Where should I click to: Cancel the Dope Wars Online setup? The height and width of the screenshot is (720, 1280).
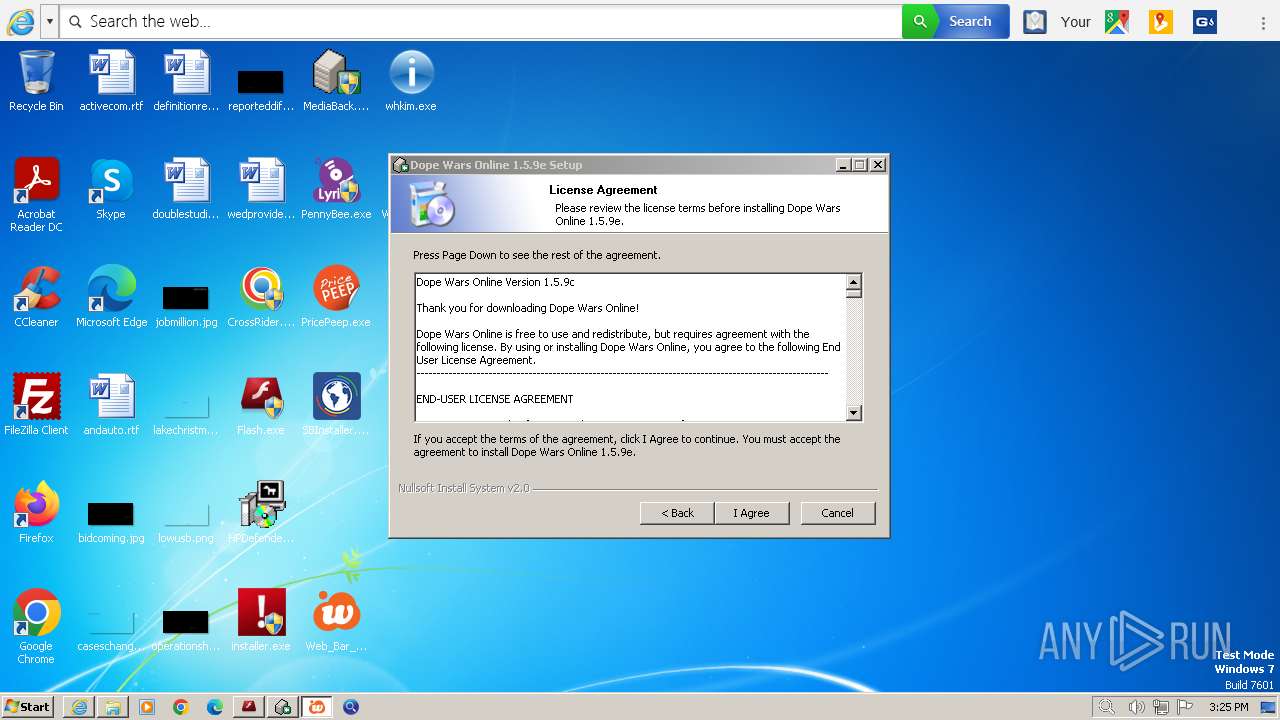pos(838,513)
